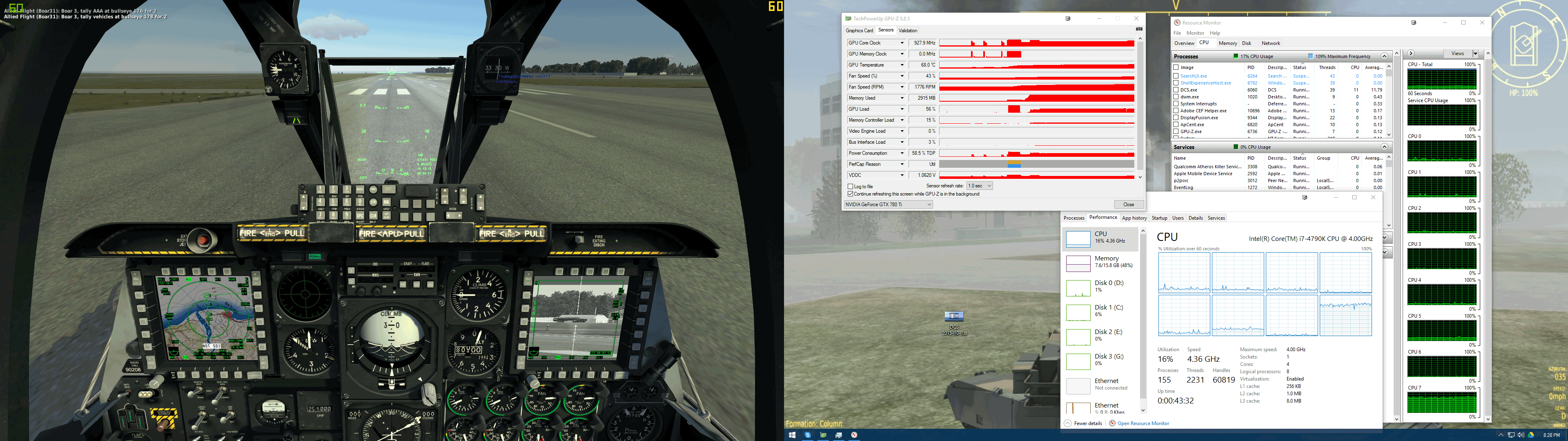Click the Fewer details label in Task Manager

pyautogui.click(x=1088, y=423)
